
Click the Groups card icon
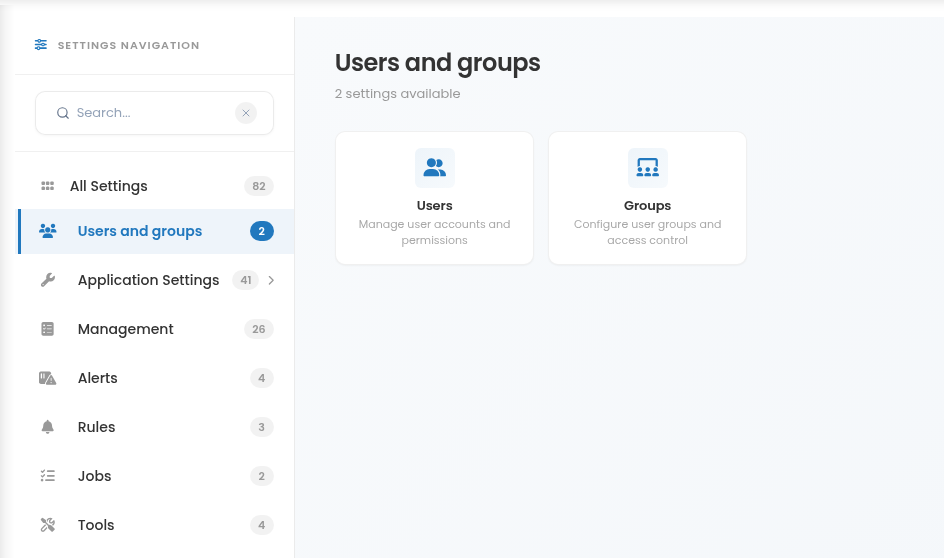coord(648,168)
